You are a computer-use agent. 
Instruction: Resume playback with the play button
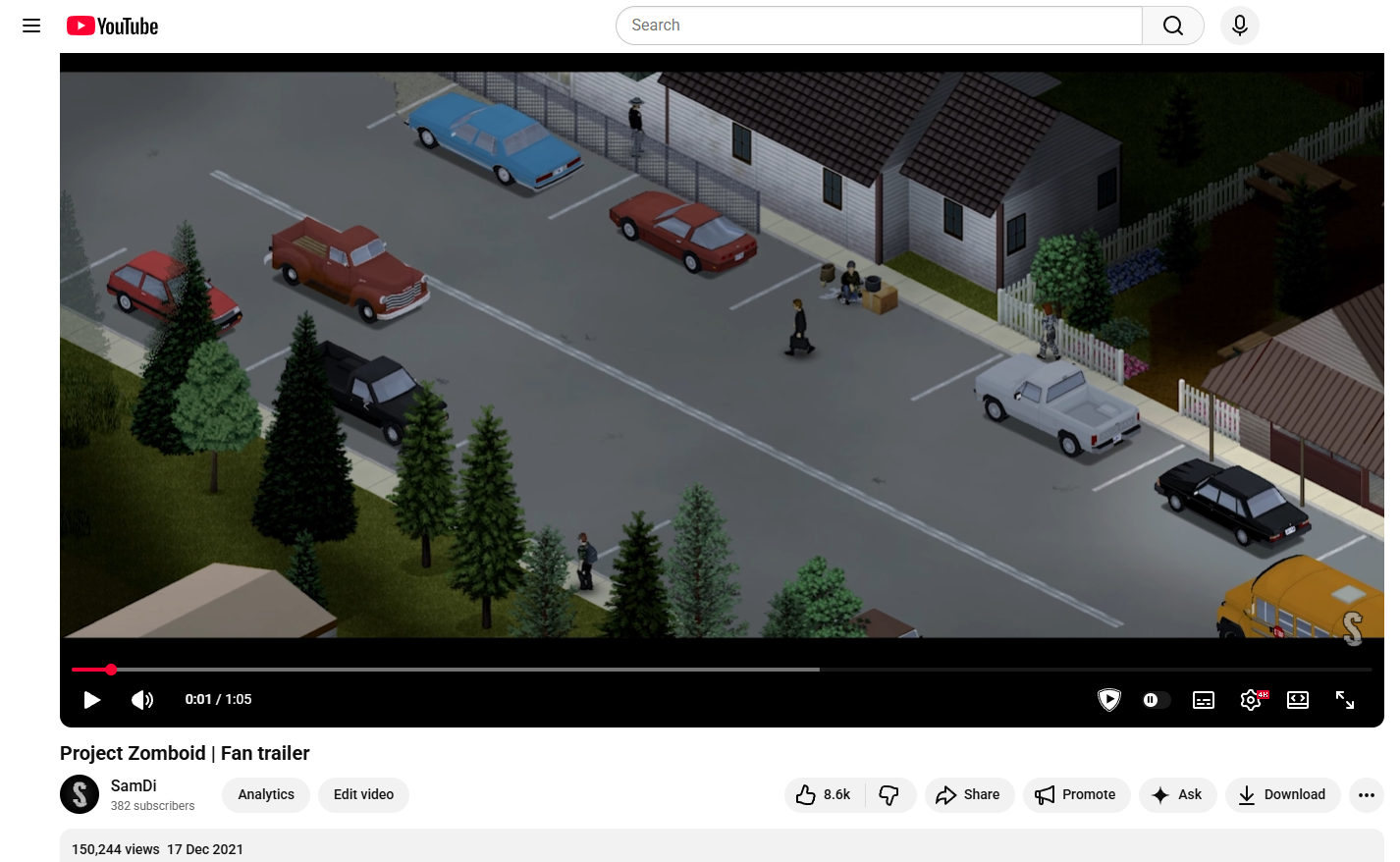pos(91,699)
